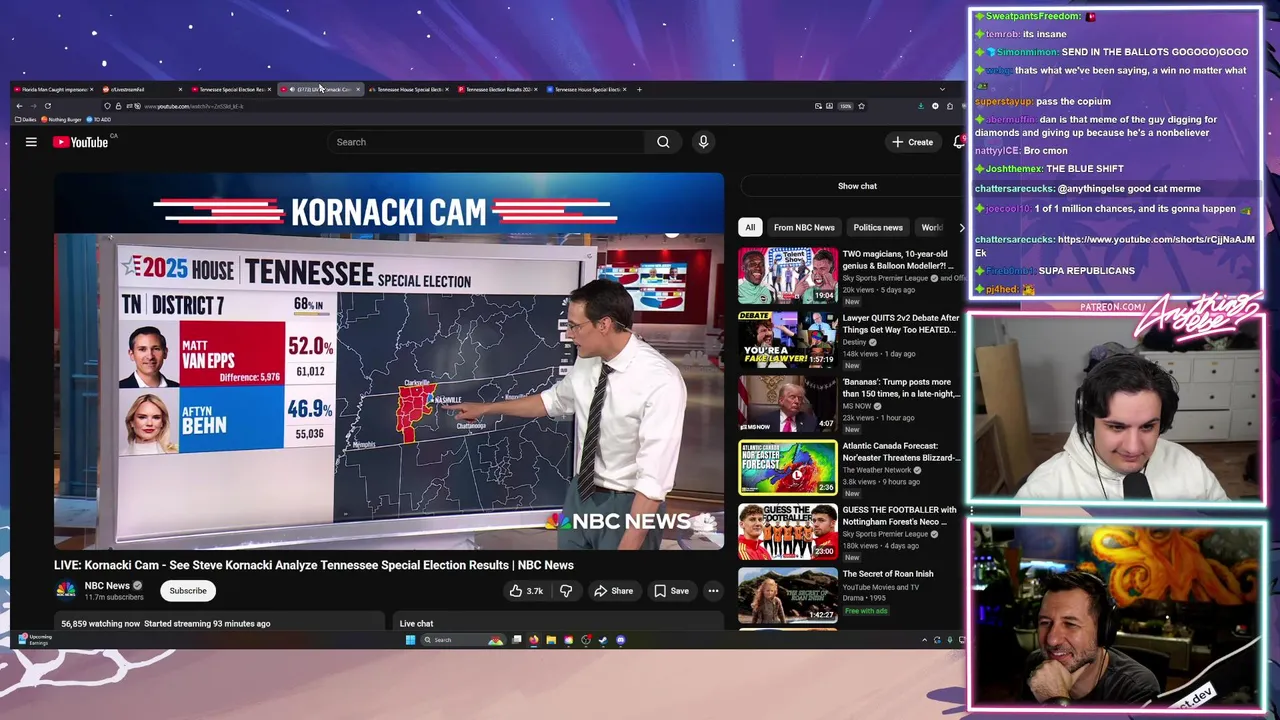Go back in browser history

19,106
